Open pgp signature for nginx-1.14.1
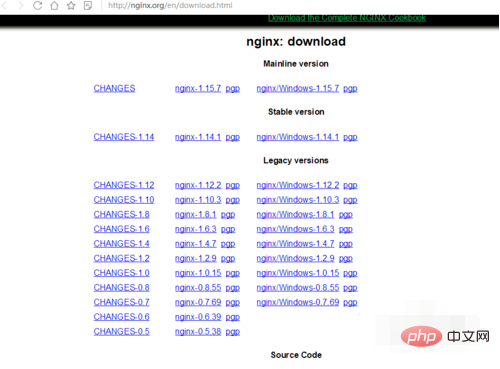 click(x=233, y=137)
